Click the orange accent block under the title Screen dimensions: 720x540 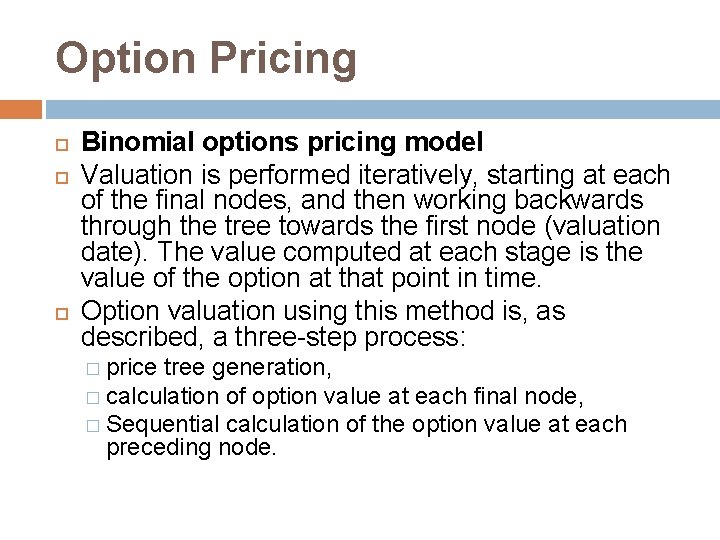coord(21,108)
